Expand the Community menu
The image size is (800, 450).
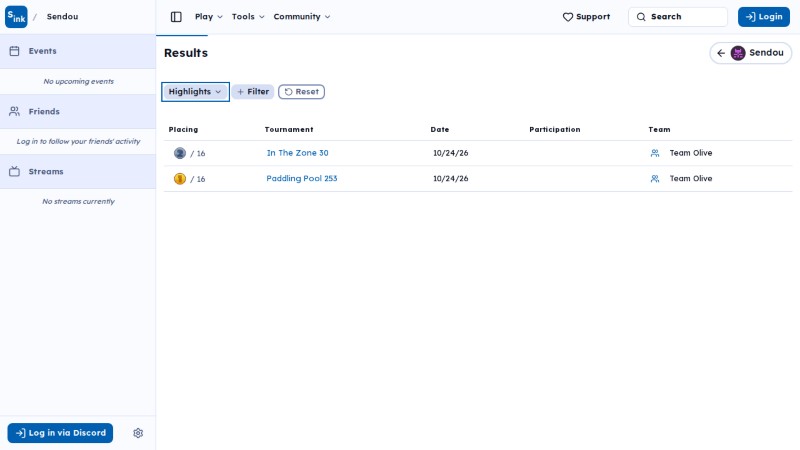302,17
